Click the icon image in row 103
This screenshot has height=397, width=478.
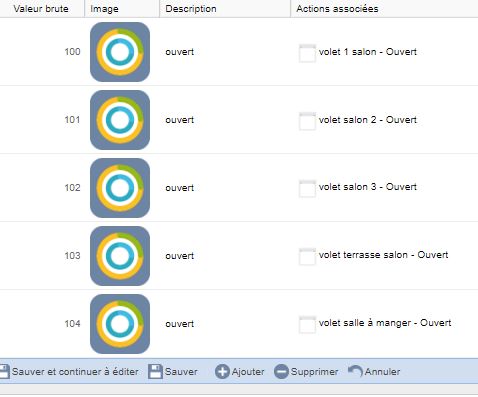120,256
